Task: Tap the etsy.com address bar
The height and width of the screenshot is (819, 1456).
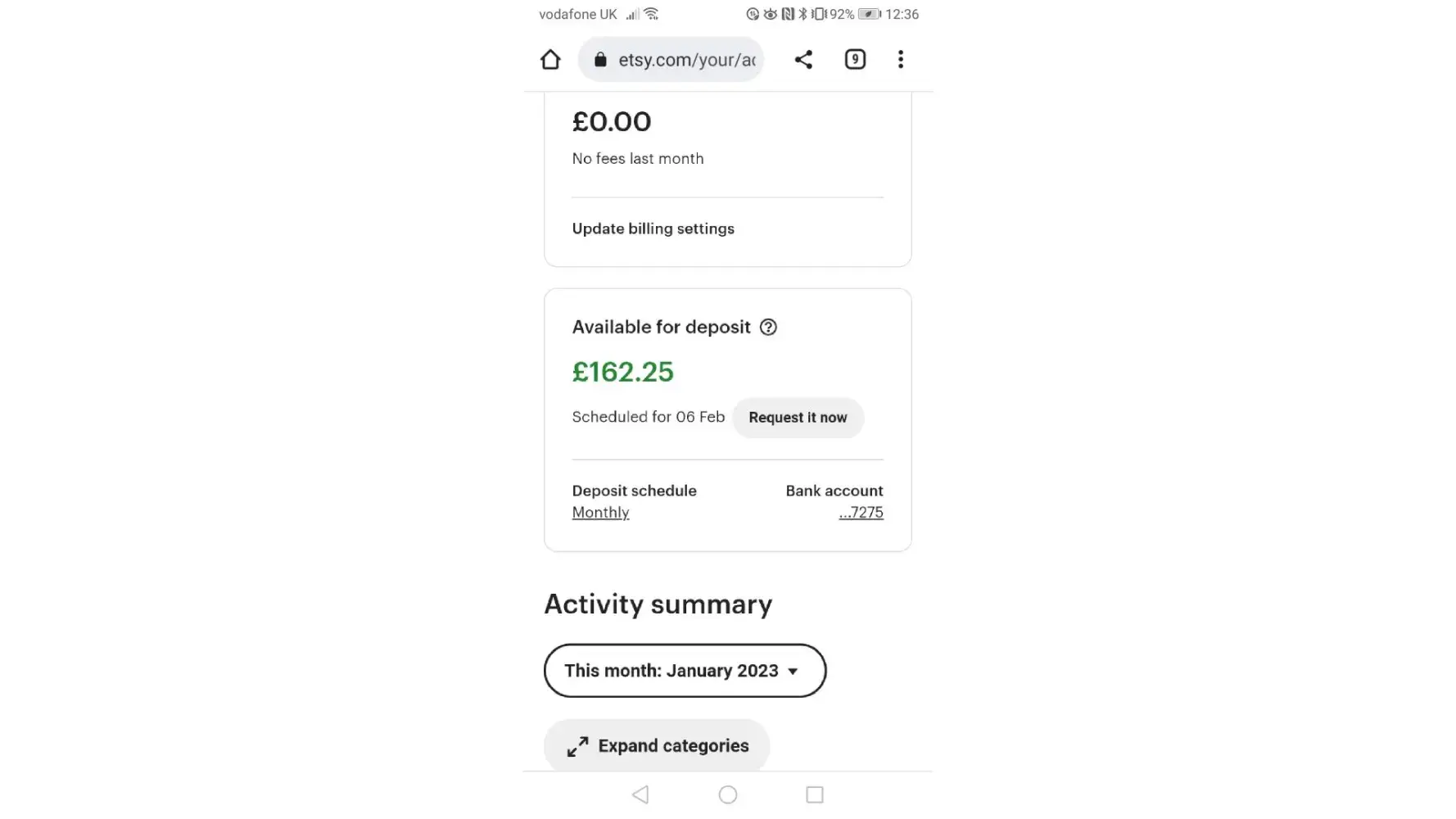Action: click(x=686, y=60)
